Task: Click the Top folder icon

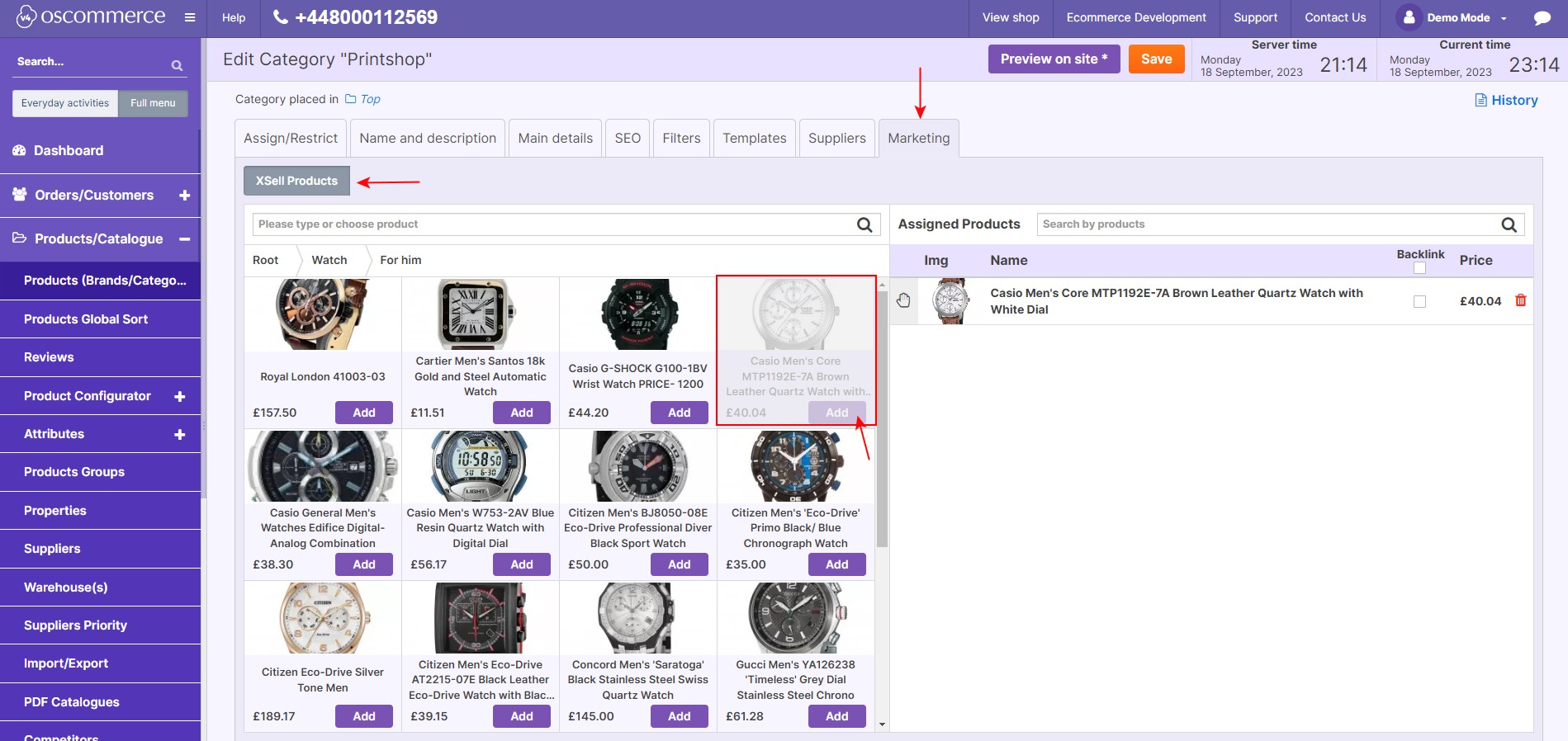Action: point(351,99)
